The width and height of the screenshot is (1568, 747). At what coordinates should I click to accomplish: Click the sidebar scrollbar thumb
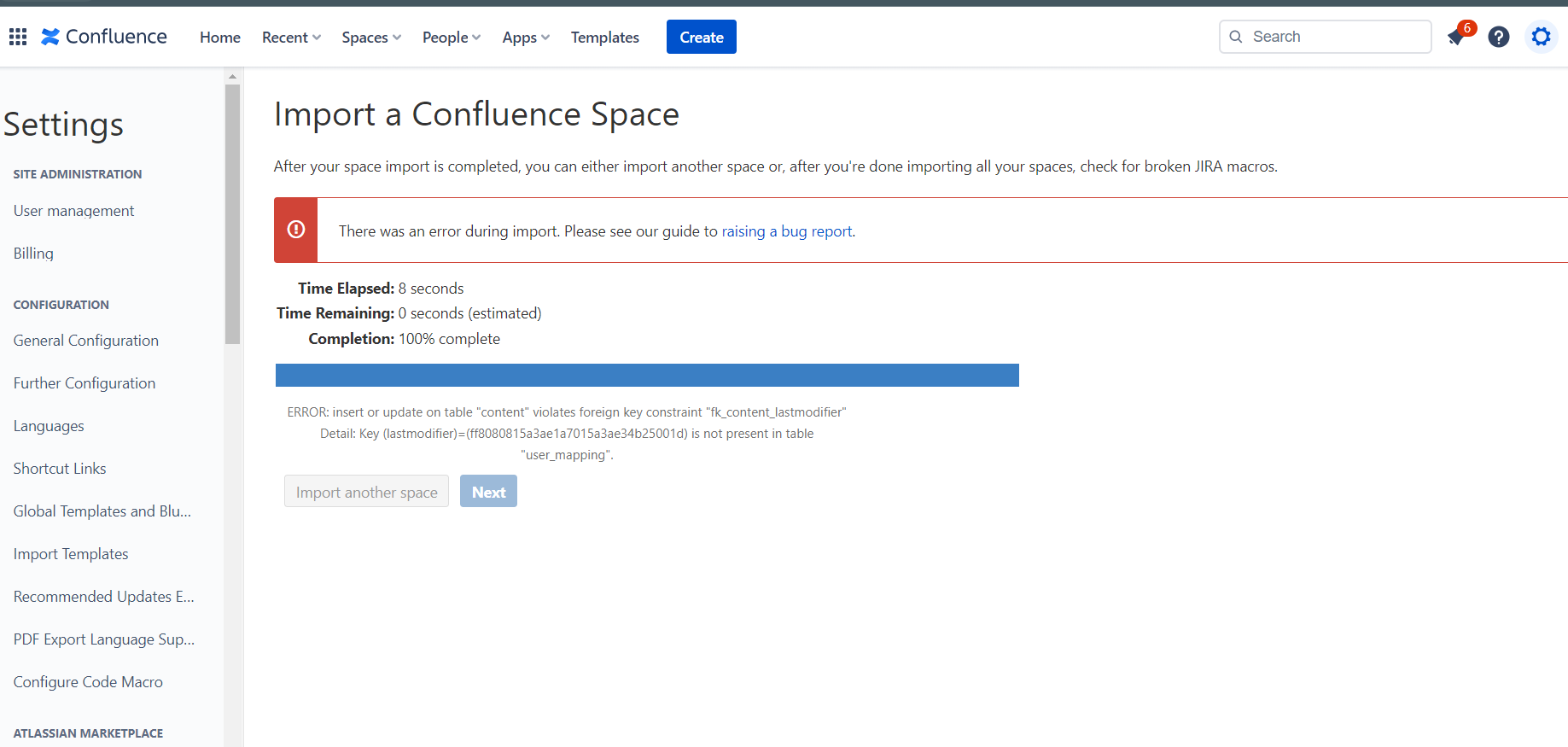[233, 213]
